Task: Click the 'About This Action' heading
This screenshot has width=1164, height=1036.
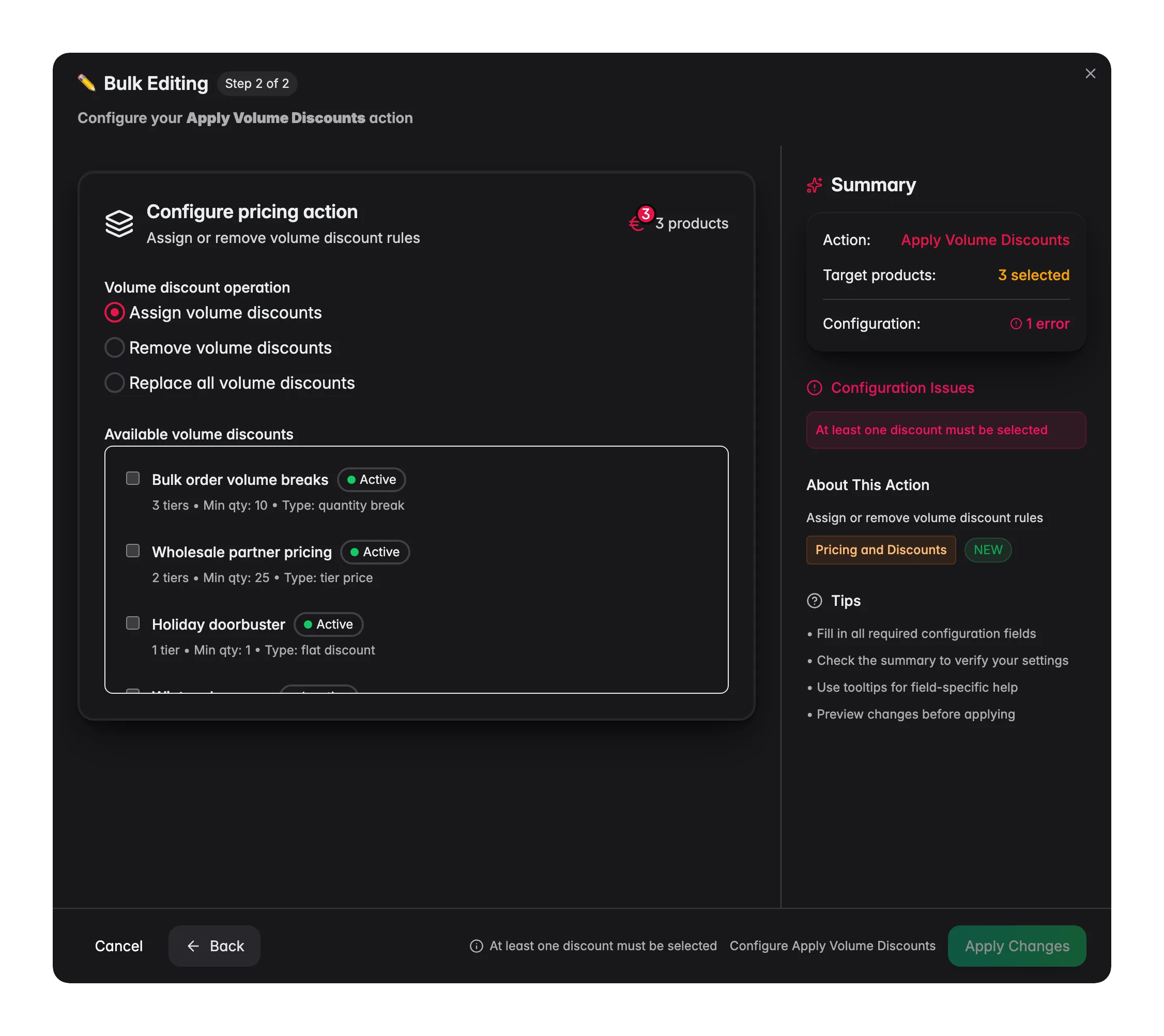Action: [x=867, y=485]
